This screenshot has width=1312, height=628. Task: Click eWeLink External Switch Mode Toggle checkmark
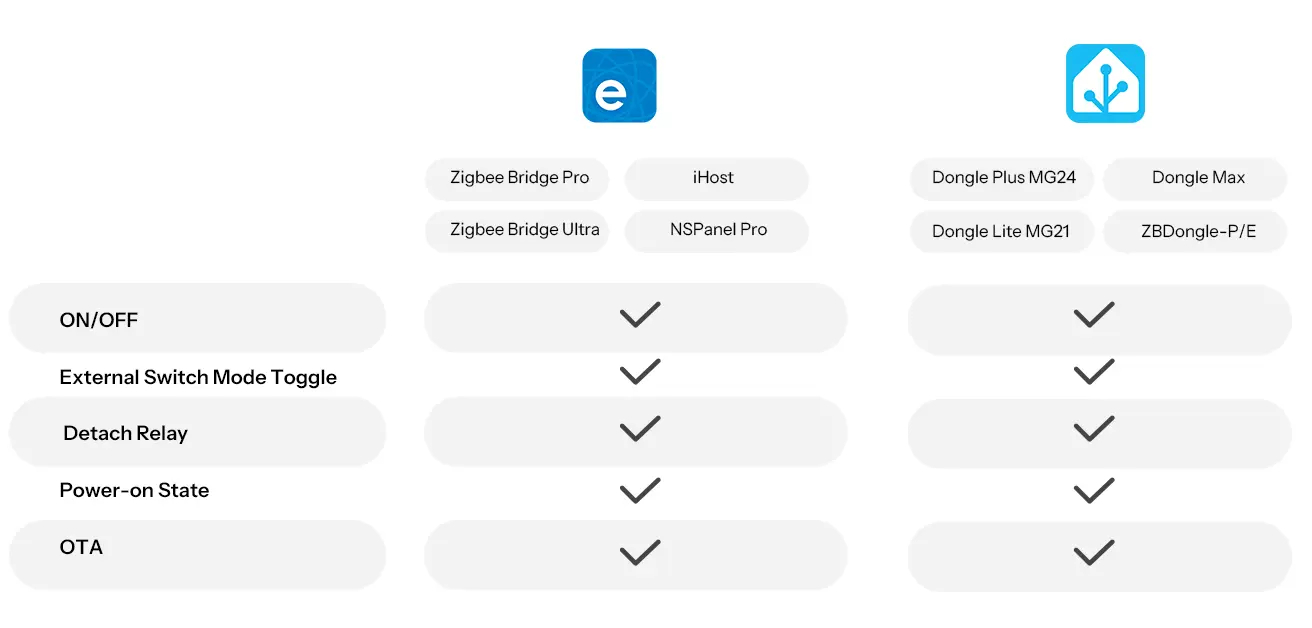tap(640, 373)
